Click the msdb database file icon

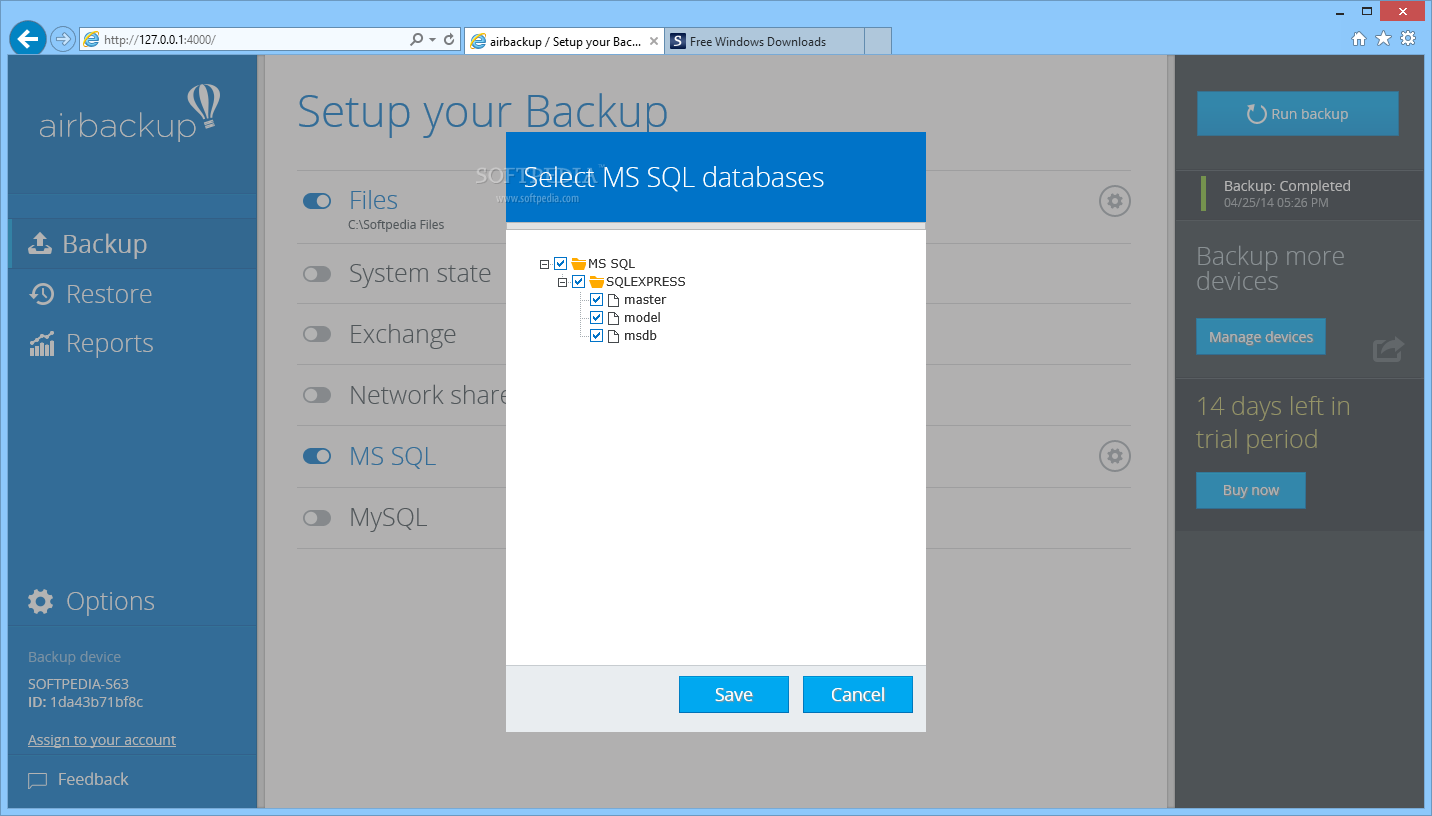tap(614, 336)
